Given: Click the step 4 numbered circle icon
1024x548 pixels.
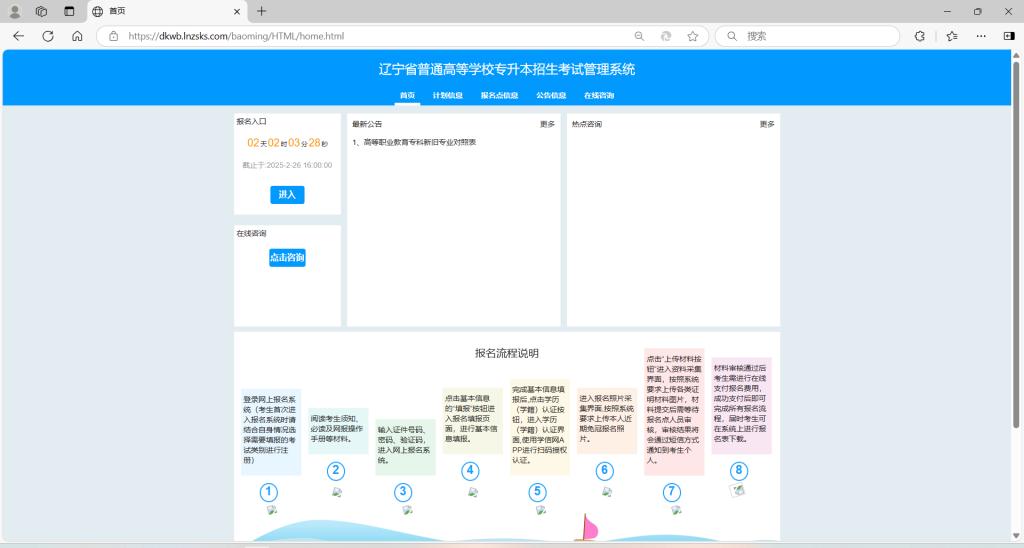Looking at the screenshot, I should (470, 471).
